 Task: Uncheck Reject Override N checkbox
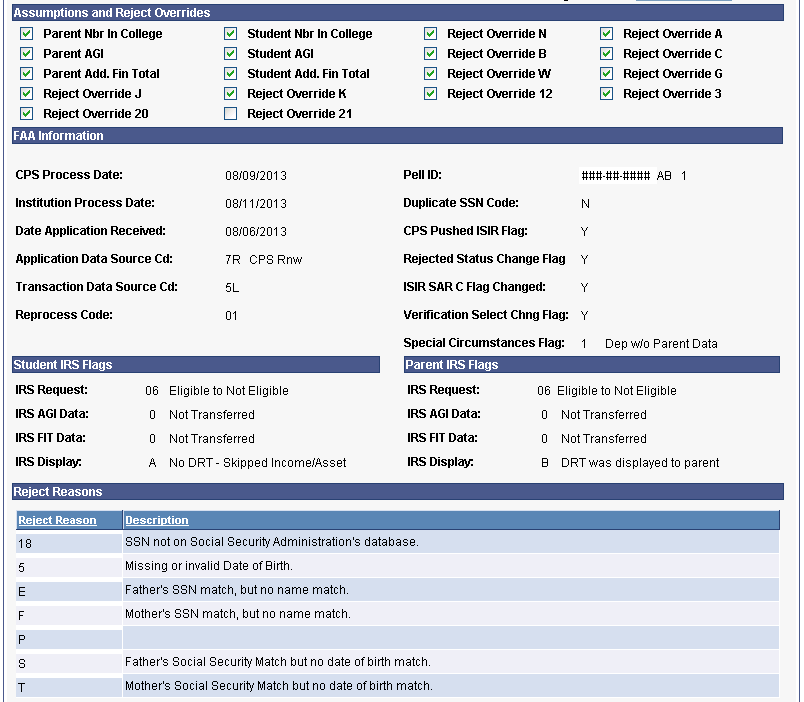[x=431, y=34]
